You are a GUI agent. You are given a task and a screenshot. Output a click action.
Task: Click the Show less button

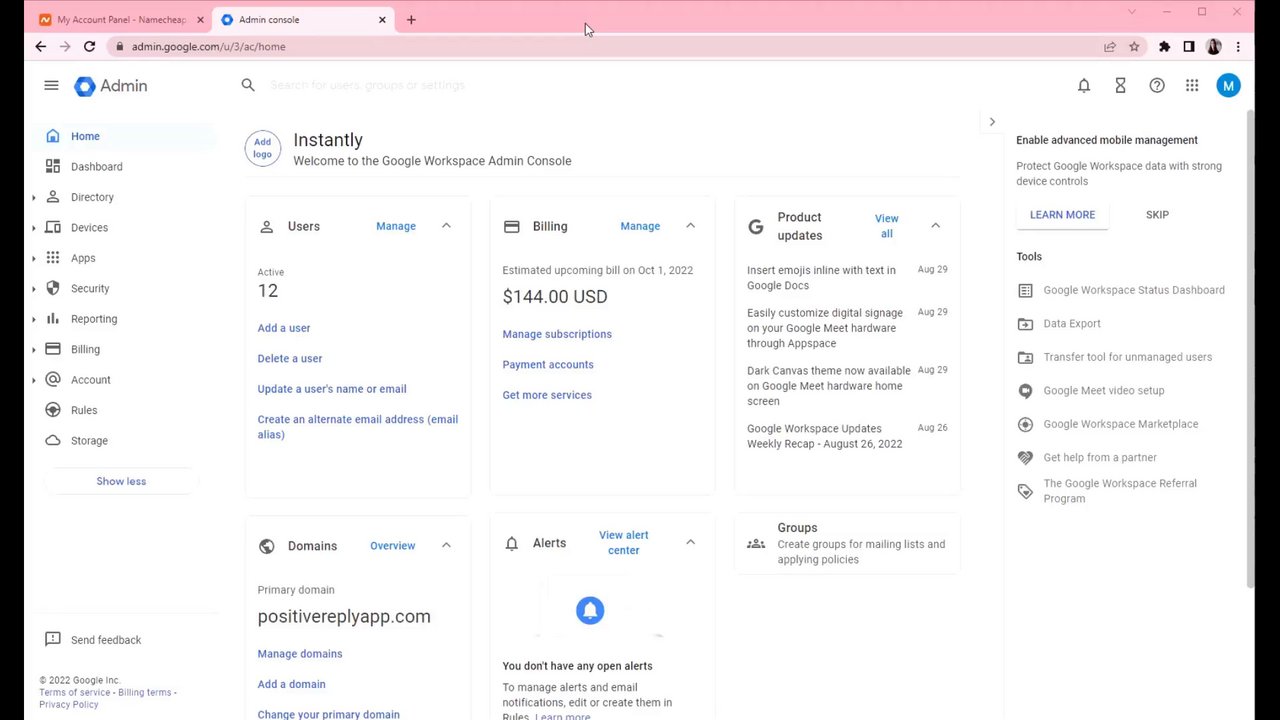121,481
